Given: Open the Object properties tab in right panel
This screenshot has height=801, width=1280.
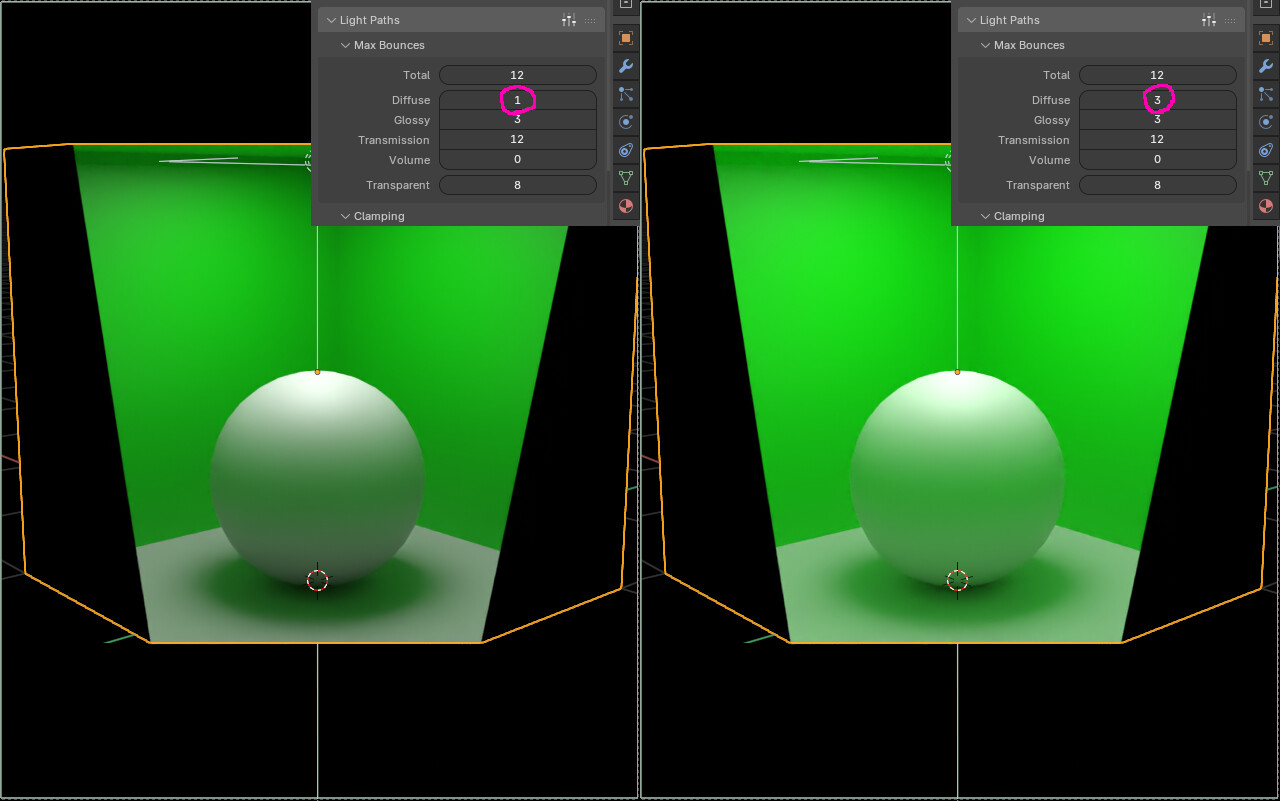Looking at the screenshot, I should tap(1266, 38).
